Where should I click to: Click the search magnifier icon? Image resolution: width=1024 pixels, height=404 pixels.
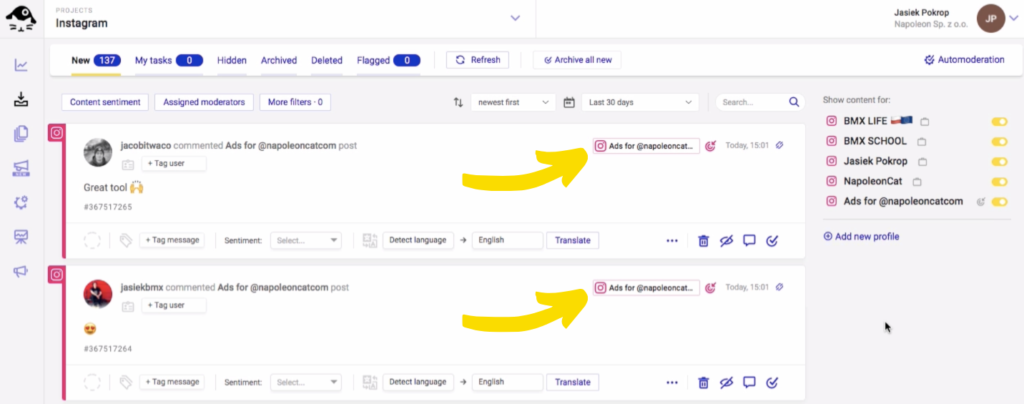click(794, 102)
